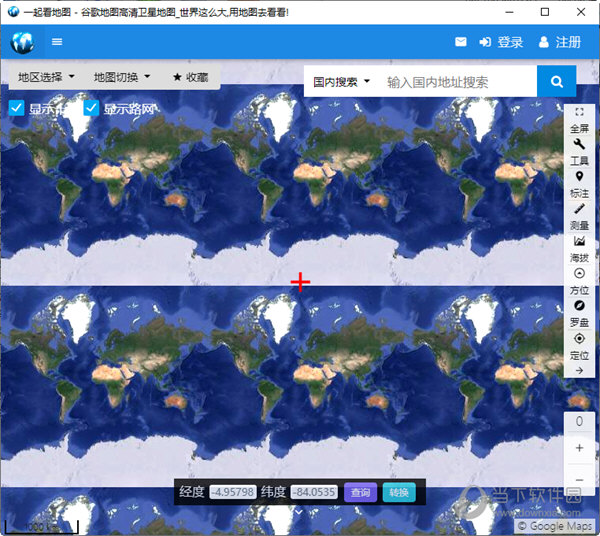Viewport: 600px width, 536px height.
Task: Click the 定位 locate tool
Action: click(579, 347)
